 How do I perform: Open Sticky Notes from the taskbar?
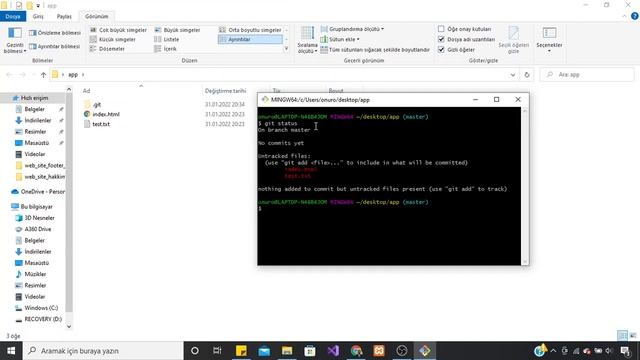[241, 351]
